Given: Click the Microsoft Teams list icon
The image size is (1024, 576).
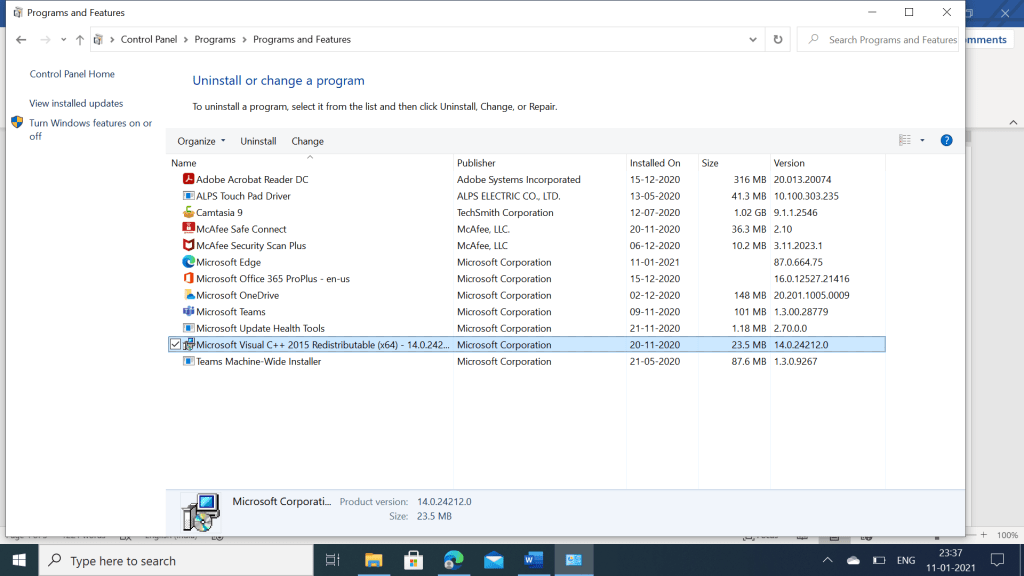Looking at the screenshot, I should [188, 312].
